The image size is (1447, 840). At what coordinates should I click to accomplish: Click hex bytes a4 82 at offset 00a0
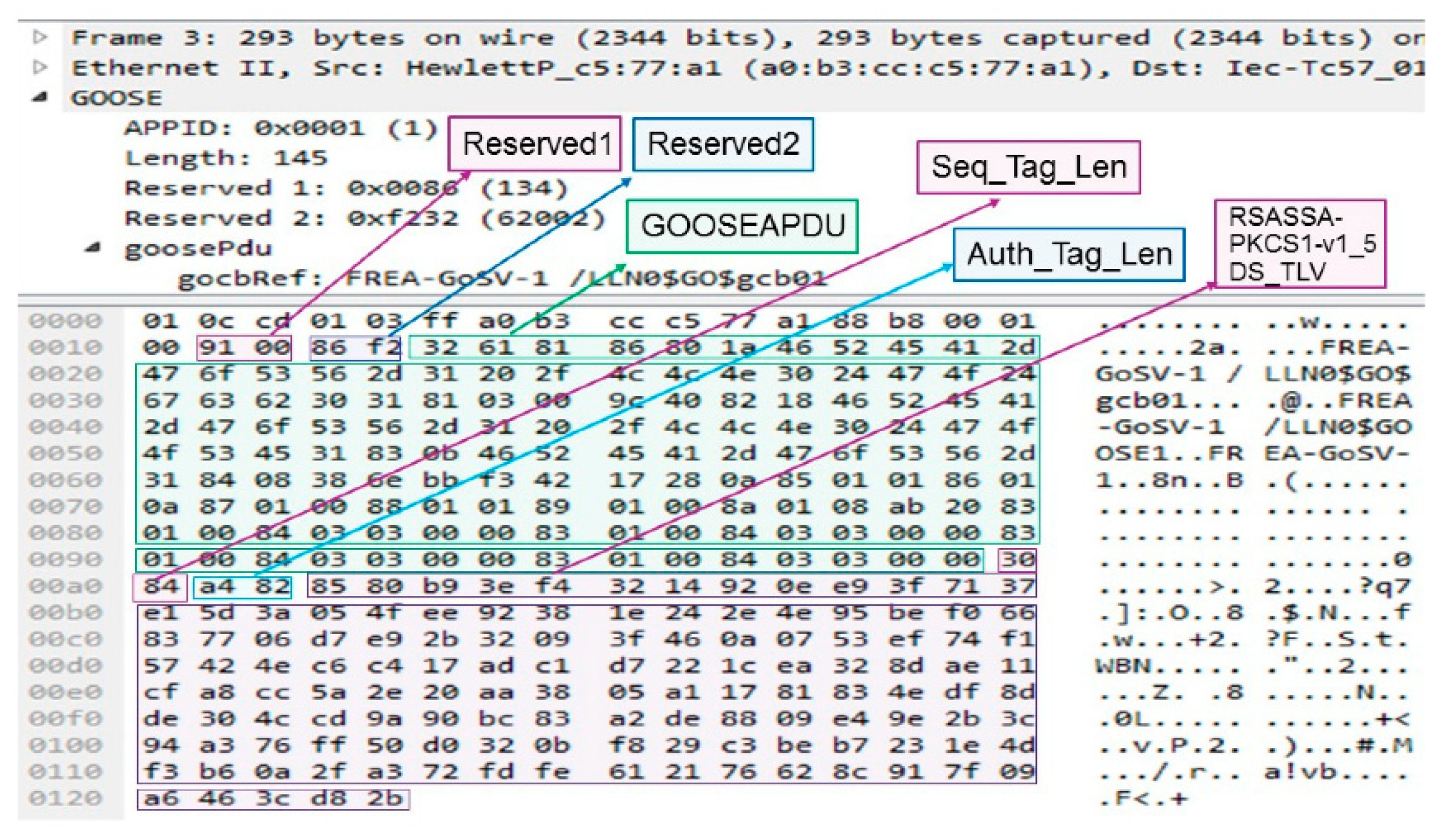[x=242, y=586]
